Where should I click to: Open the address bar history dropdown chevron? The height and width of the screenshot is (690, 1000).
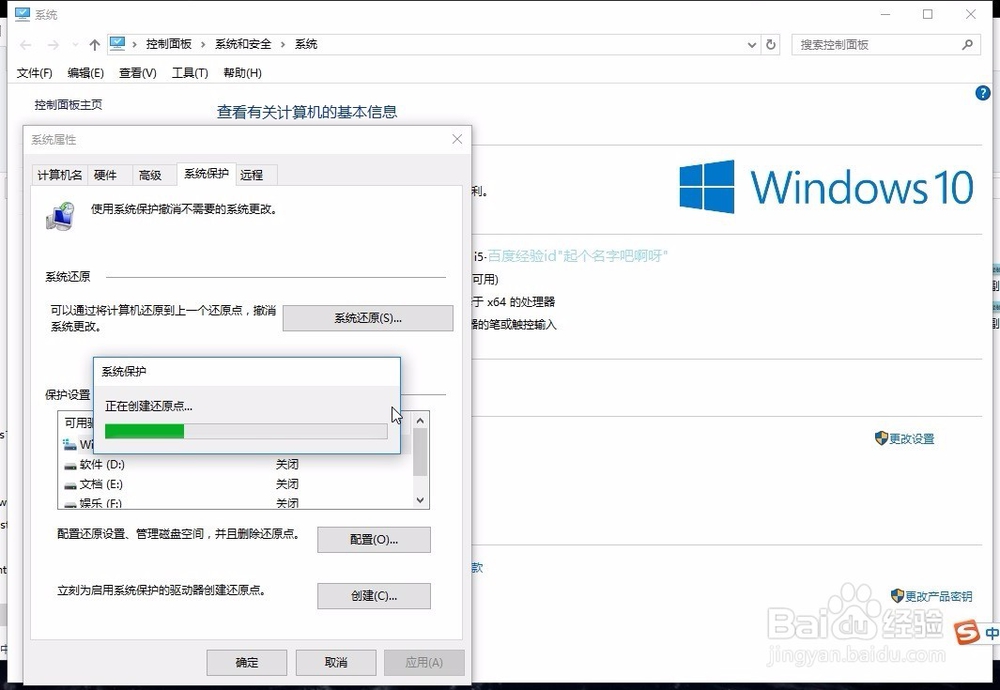coord(751,44)
